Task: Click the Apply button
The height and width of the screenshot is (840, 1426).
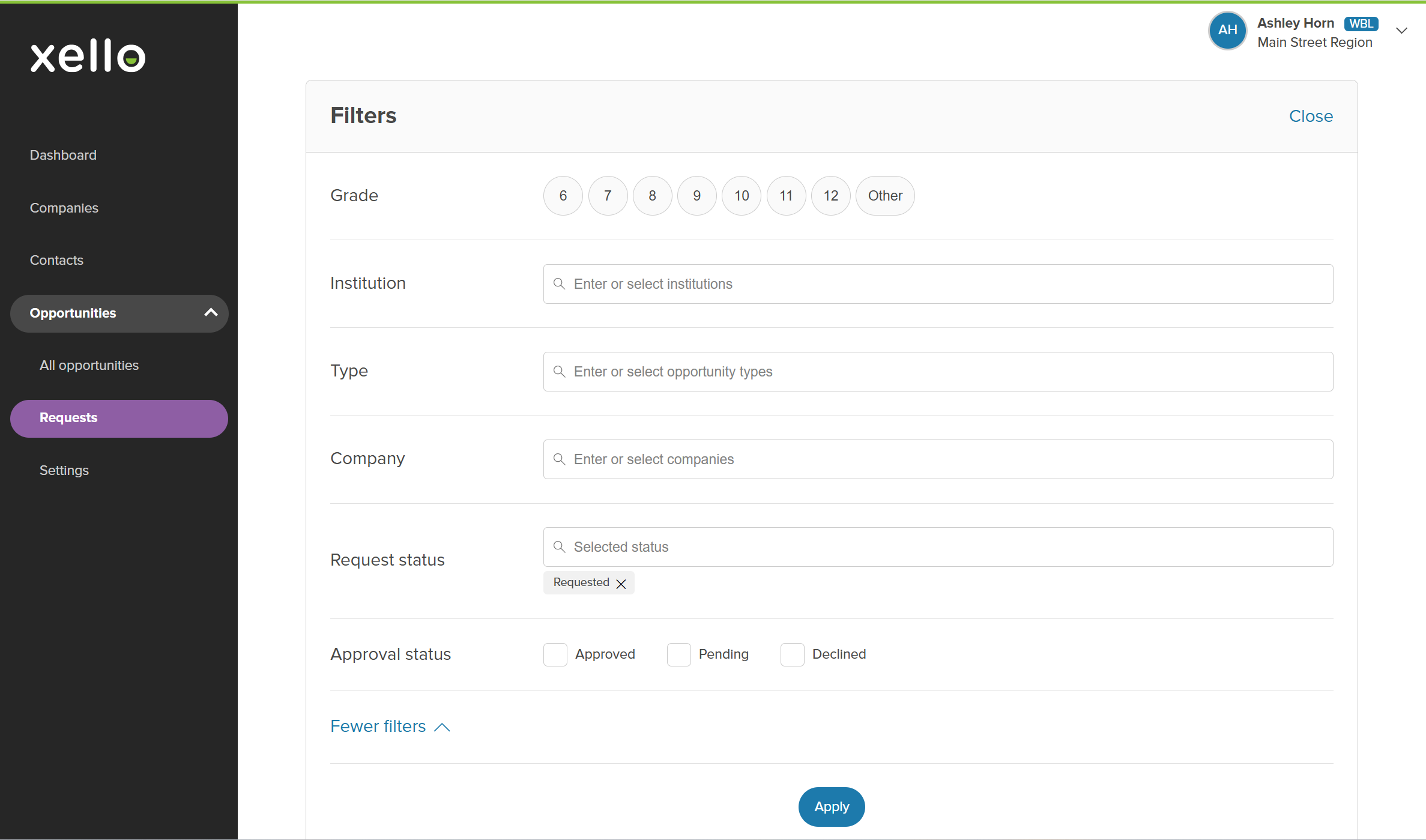Action: pos(832,807)
